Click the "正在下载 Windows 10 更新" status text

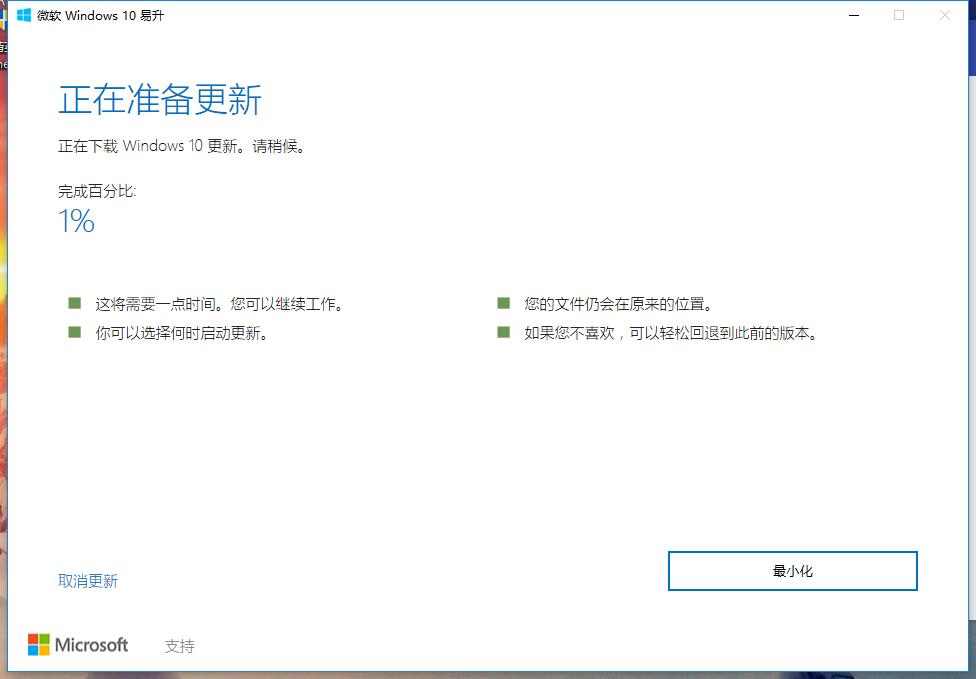pyautogui.click(x=181, y=146)
